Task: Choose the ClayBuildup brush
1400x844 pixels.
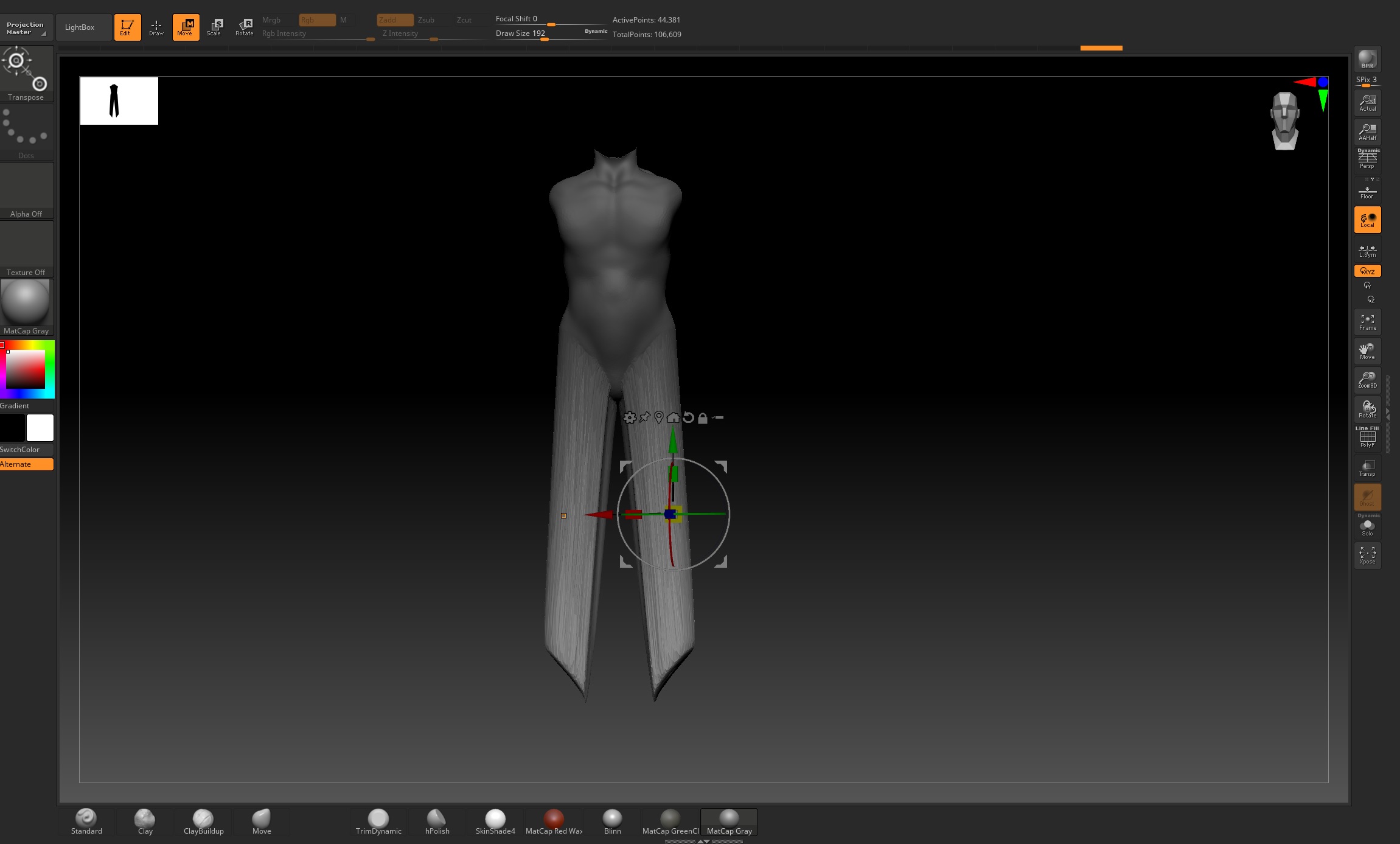Action: tap(203, 821)
